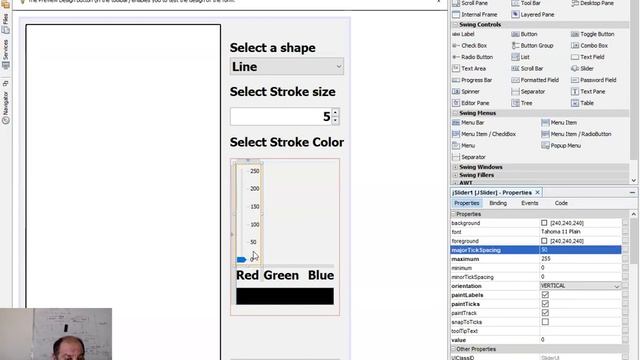Select the Table palette component
The height and width of the screenshot is (360, 640).
[x=582, y=103]
